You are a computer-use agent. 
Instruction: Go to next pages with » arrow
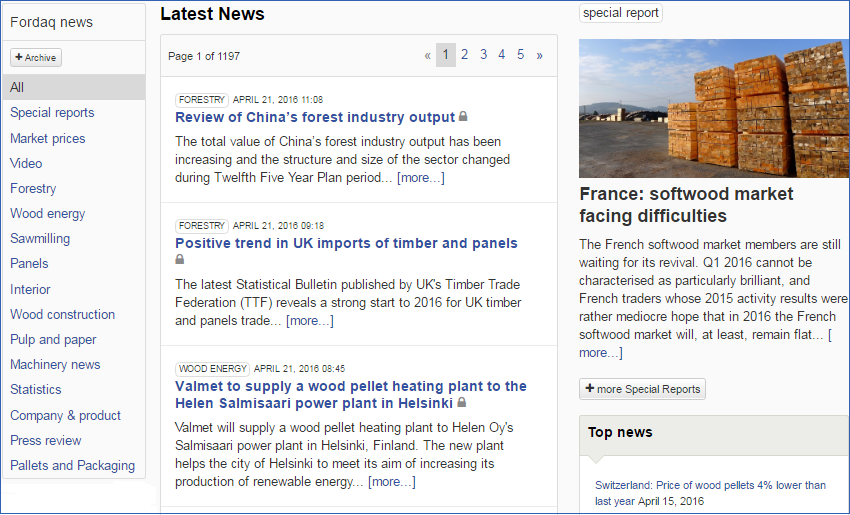coord(539,55)
